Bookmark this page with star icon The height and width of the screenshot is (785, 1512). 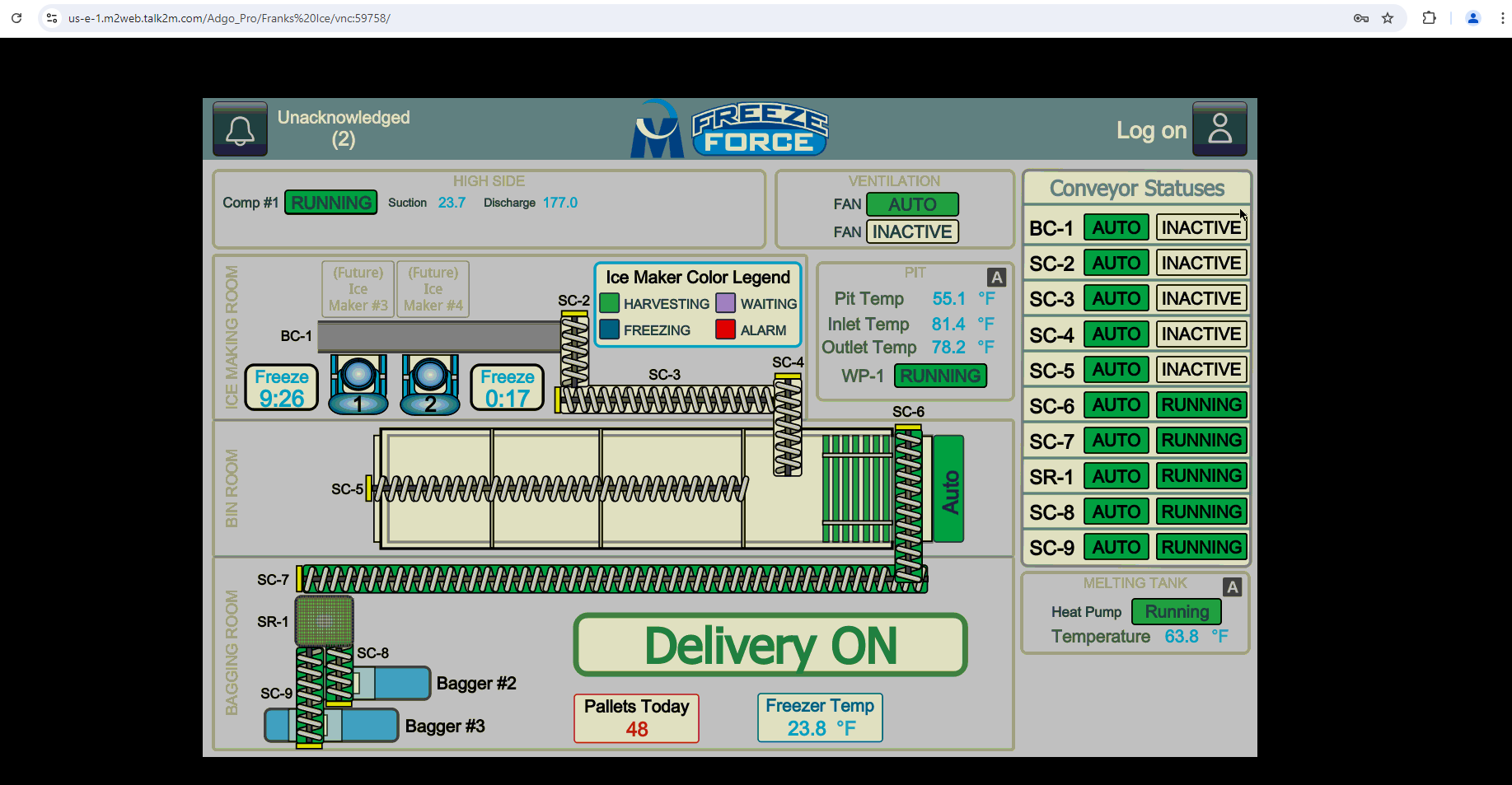pyautogui.click(x=1388, y=18)
